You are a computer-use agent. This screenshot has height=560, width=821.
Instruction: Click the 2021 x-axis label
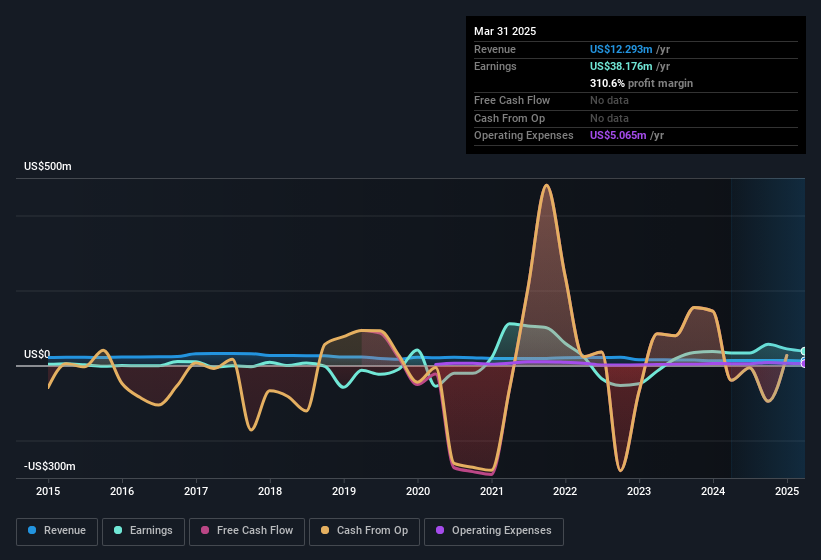tap(492, 491)
